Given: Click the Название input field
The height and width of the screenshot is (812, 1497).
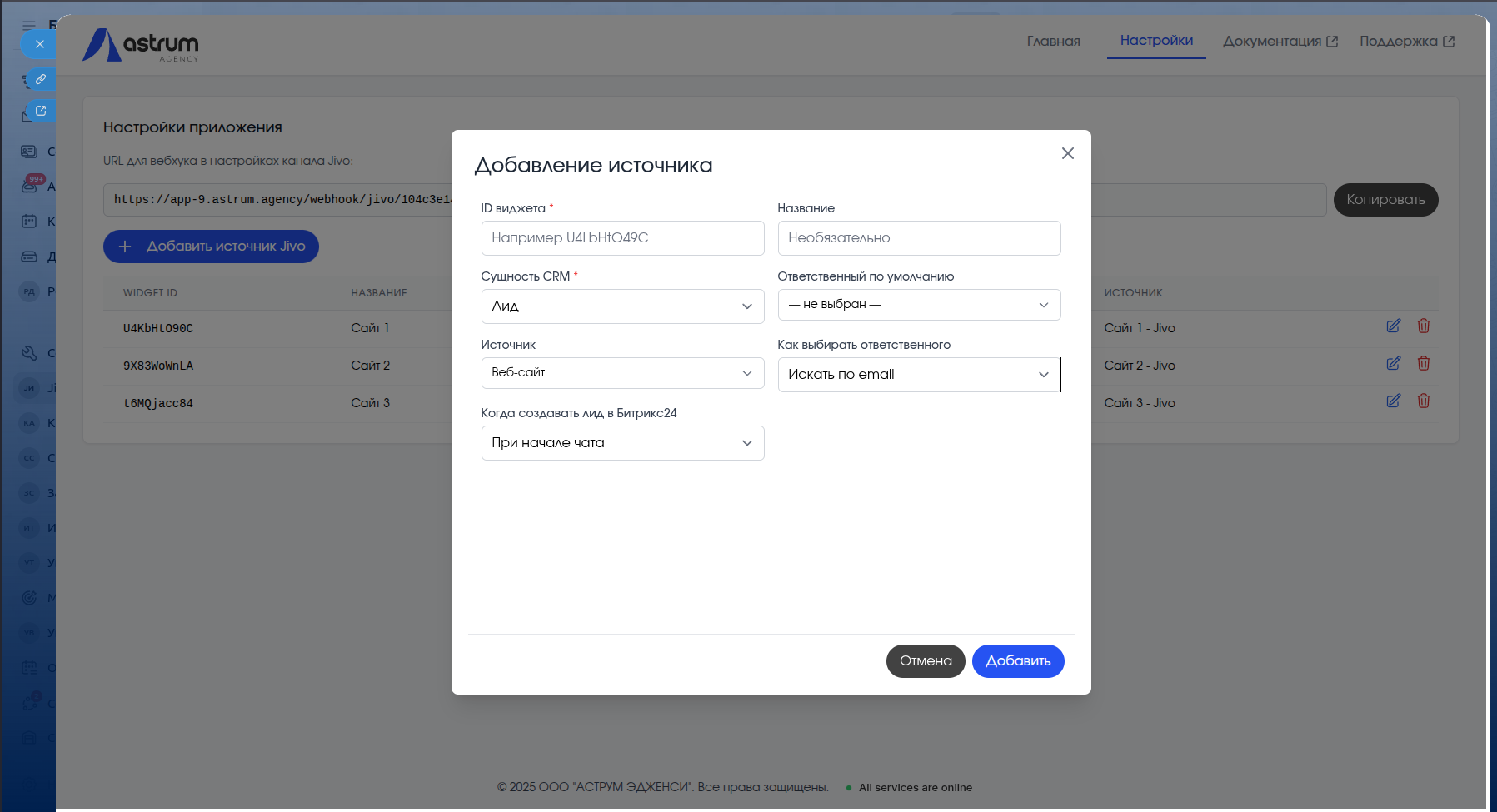Looking at the screenshot, I should click(x=918, y=238).
